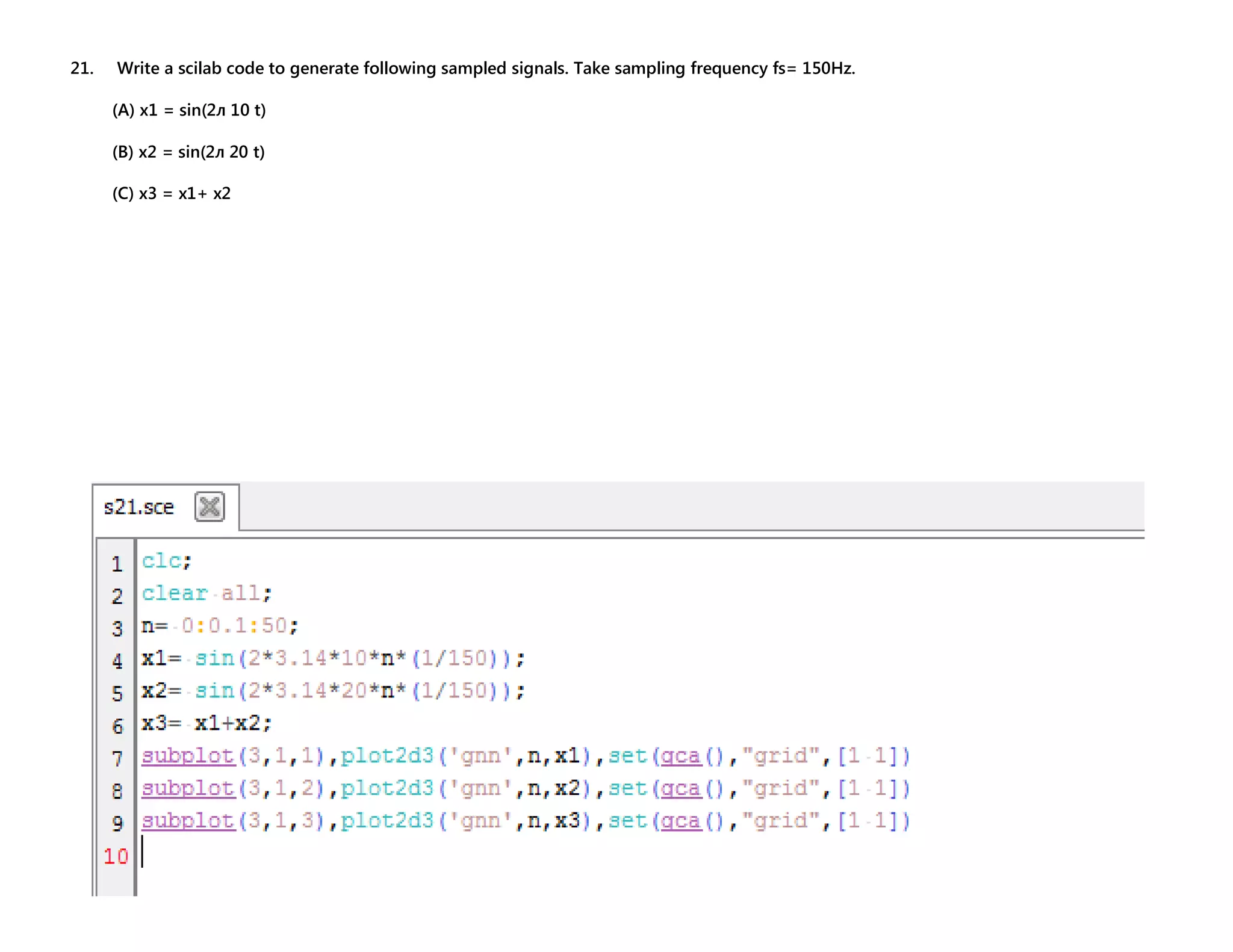Click the x2= sin(...) code line
Viewport: 1233px width, 952px height.
(333, 691)
